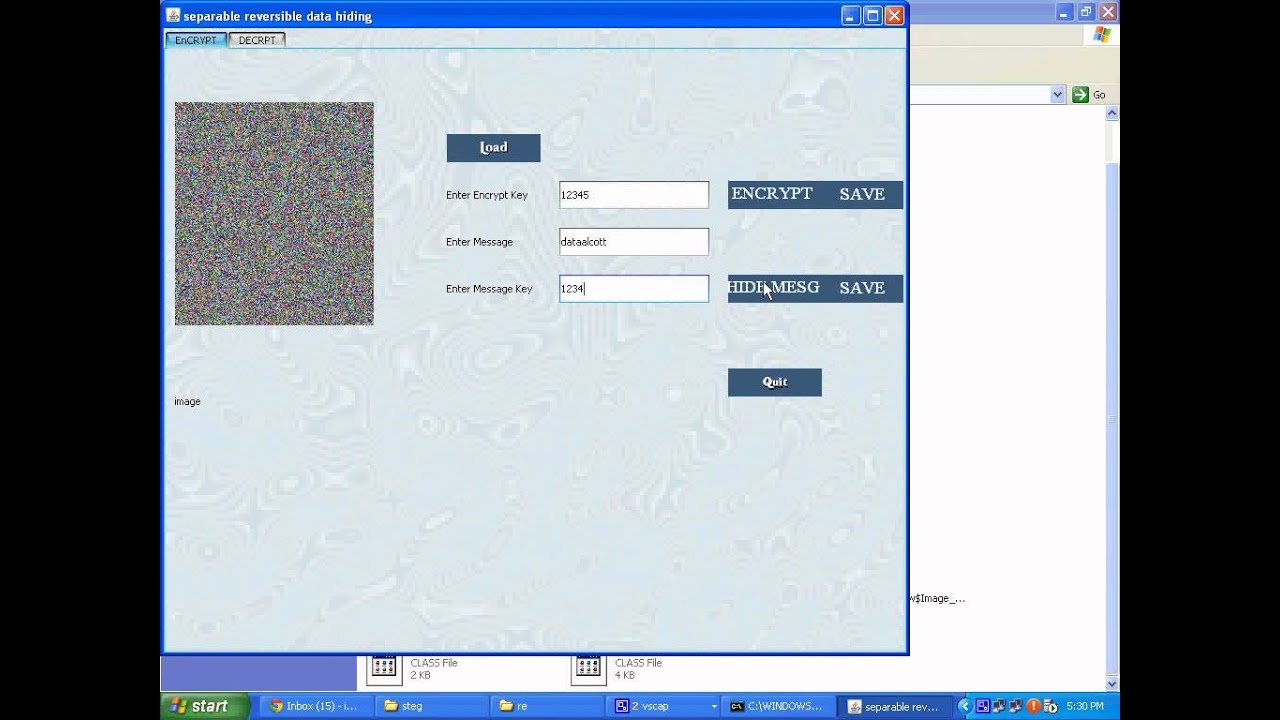Screen dimensions: 1280x720
Task: Click Windows flag logo in background window
Action: (x=1102, y=35)
